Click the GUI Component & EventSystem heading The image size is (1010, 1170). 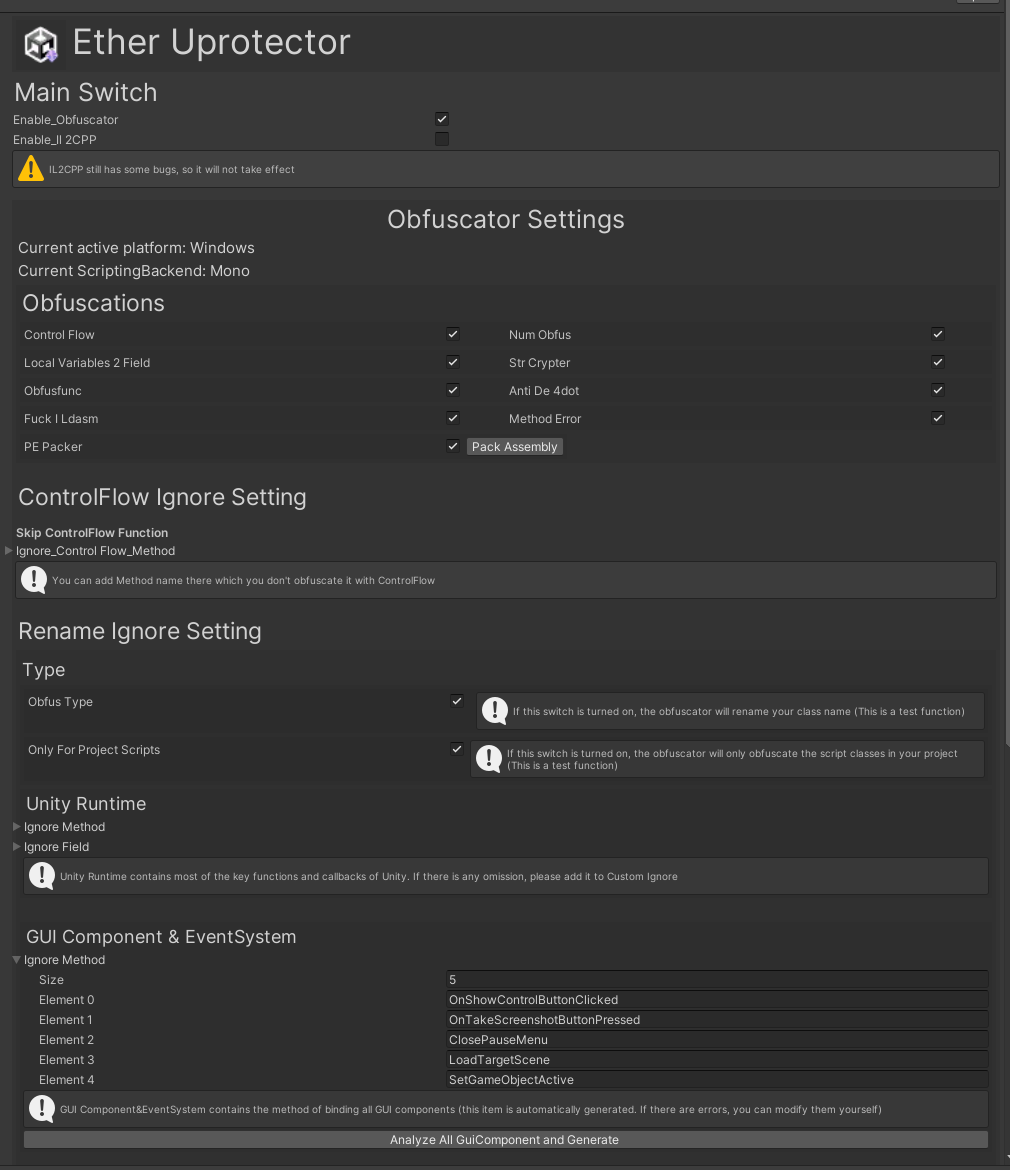click(x=161, y=936)
